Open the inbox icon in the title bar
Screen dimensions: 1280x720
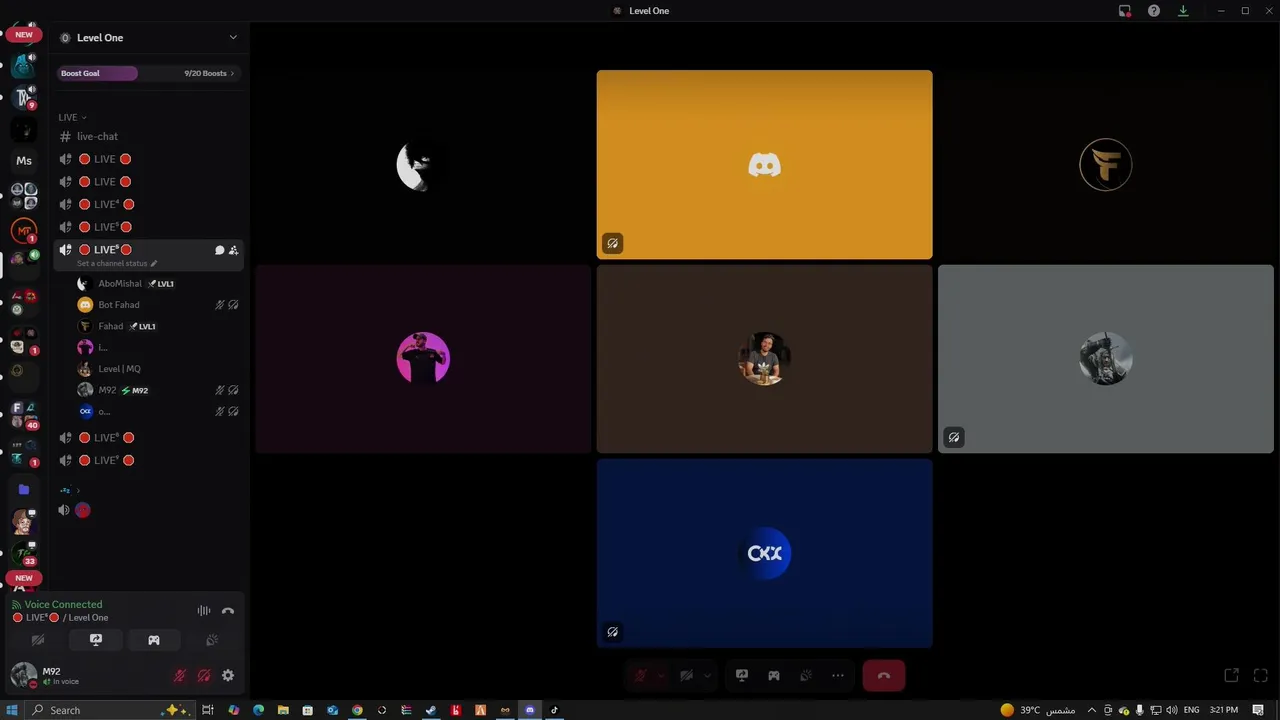[1125, 11]
